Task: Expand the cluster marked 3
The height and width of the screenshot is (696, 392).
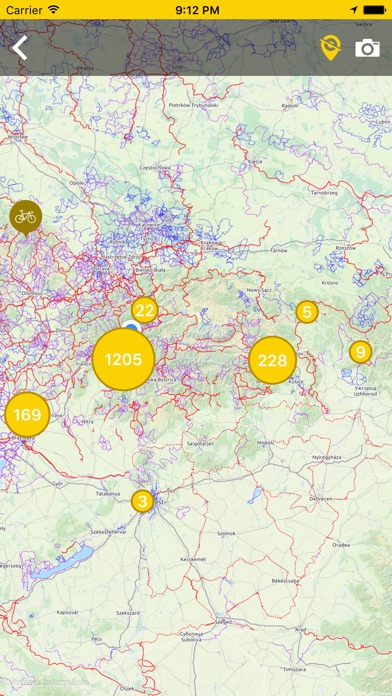Action: pyautogui.click(x=143, y=502)
